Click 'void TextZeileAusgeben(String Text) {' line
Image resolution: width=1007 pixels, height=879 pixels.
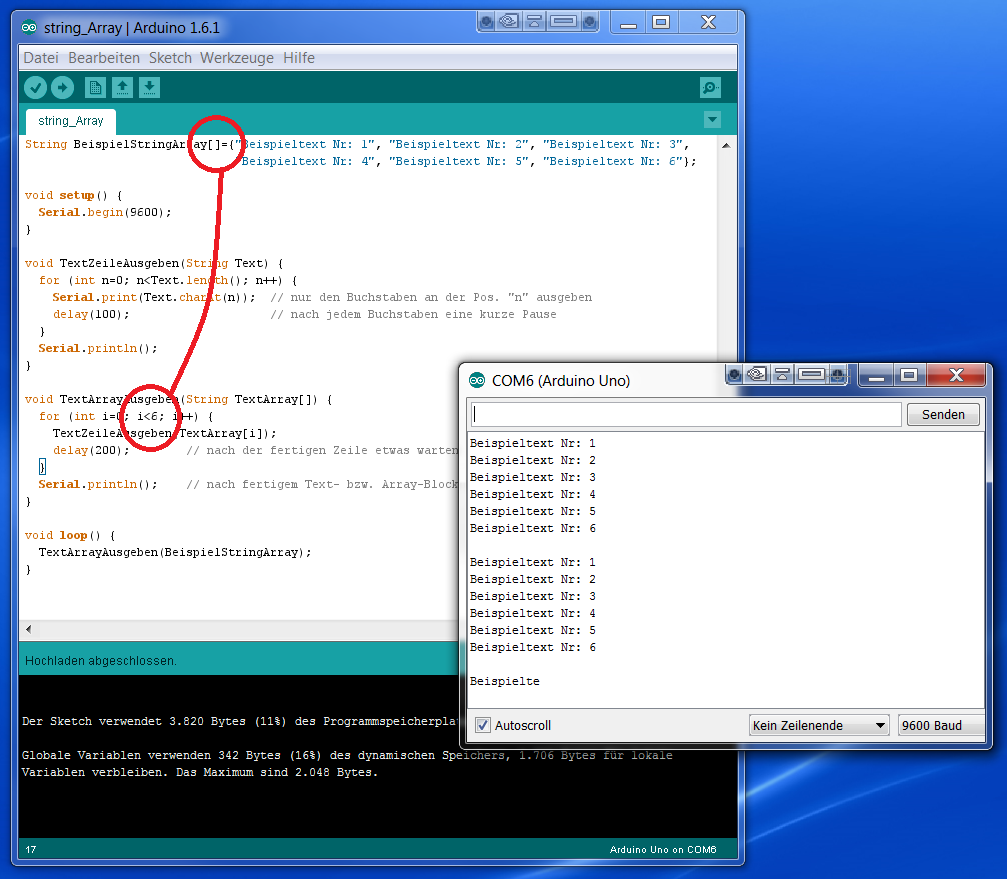tap(153, 263)
